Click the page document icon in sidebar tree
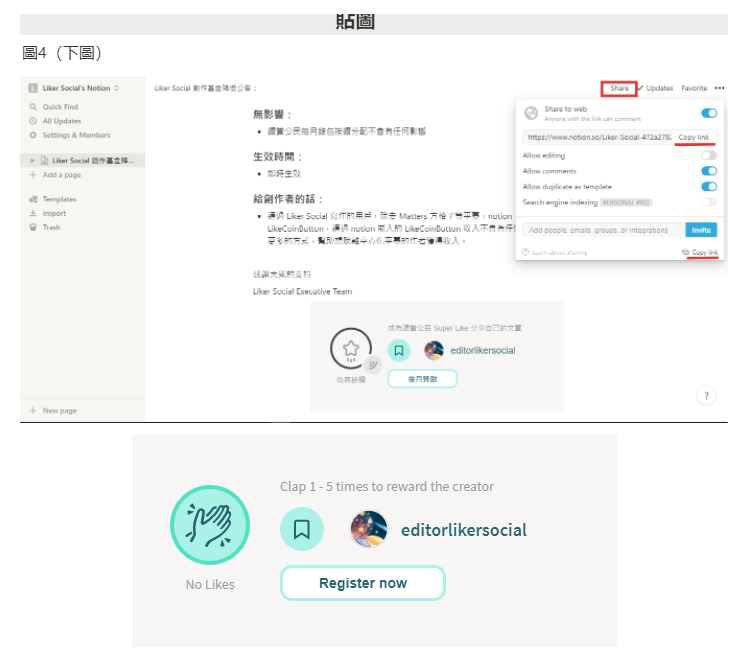Image resolution: width=749 pixels, height=661 pixels. point(44,160)
